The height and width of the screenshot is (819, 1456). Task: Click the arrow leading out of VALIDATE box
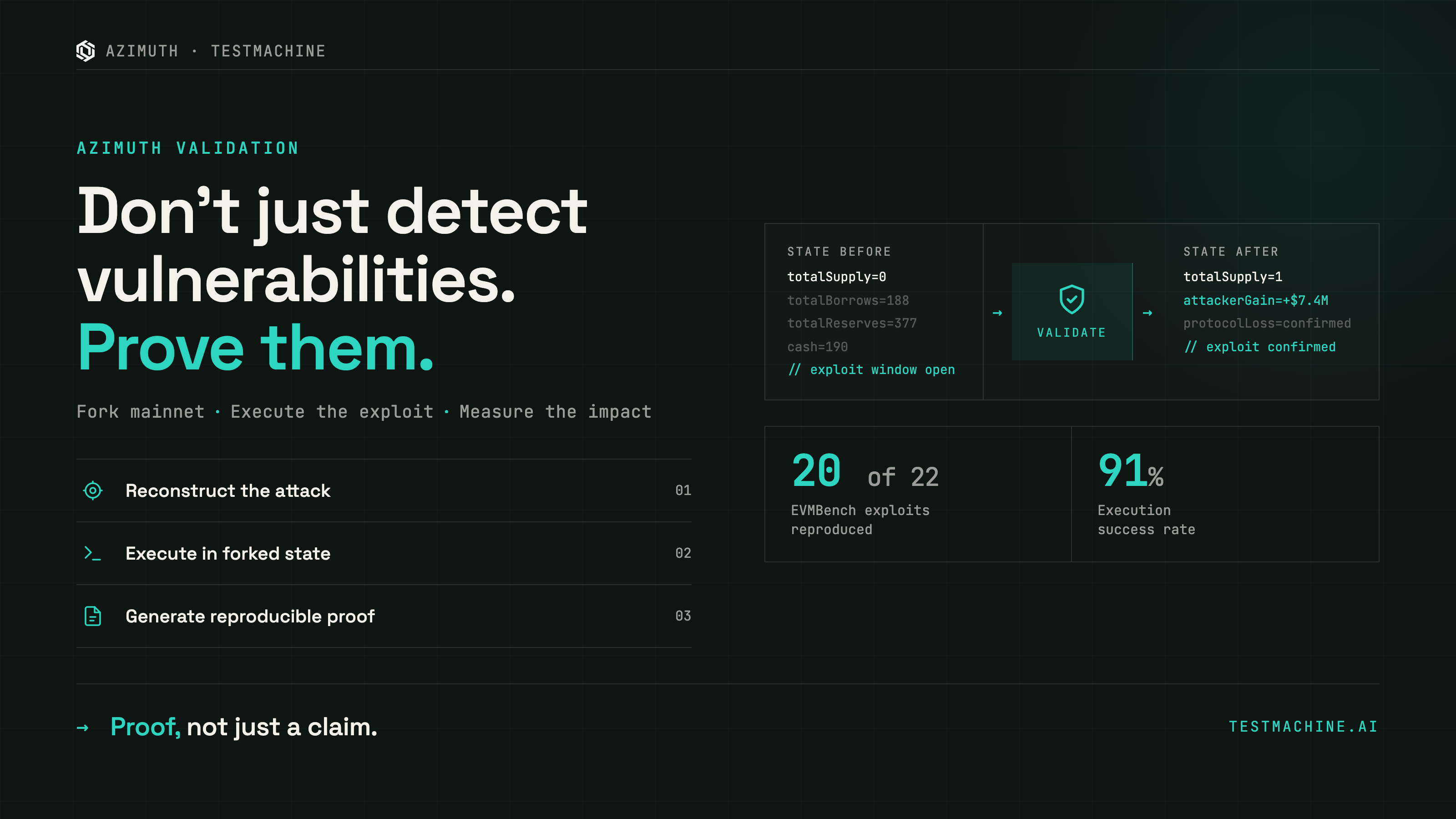[x=1148, y=313]
